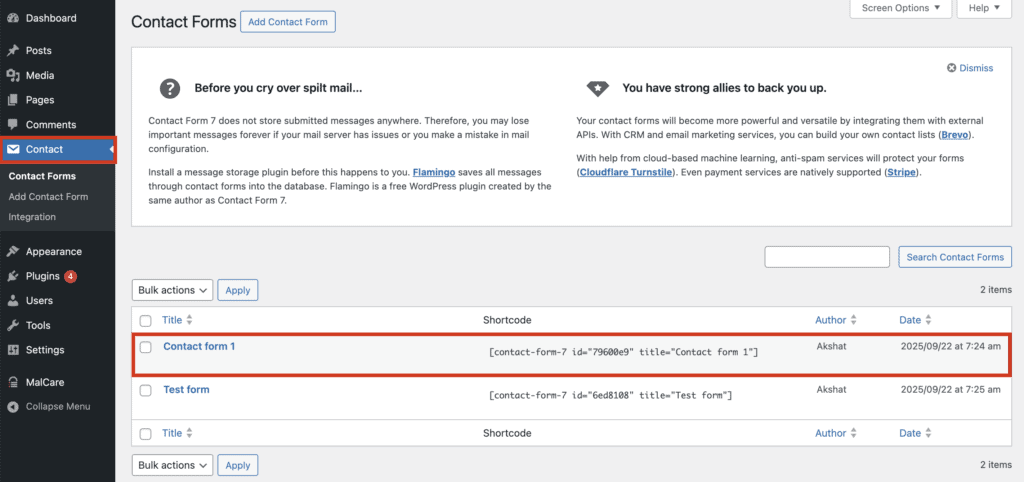
Task: Open the bottom Bulk actions dropdown
Action: (x=172, y=465)
